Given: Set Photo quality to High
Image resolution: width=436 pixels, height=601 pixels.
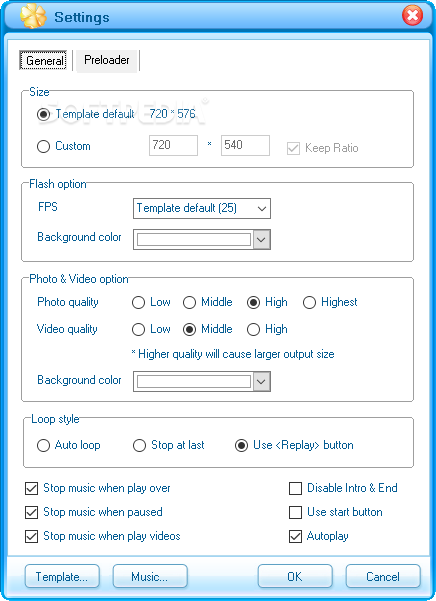Looking at the screenshot, I should point(253,303).
